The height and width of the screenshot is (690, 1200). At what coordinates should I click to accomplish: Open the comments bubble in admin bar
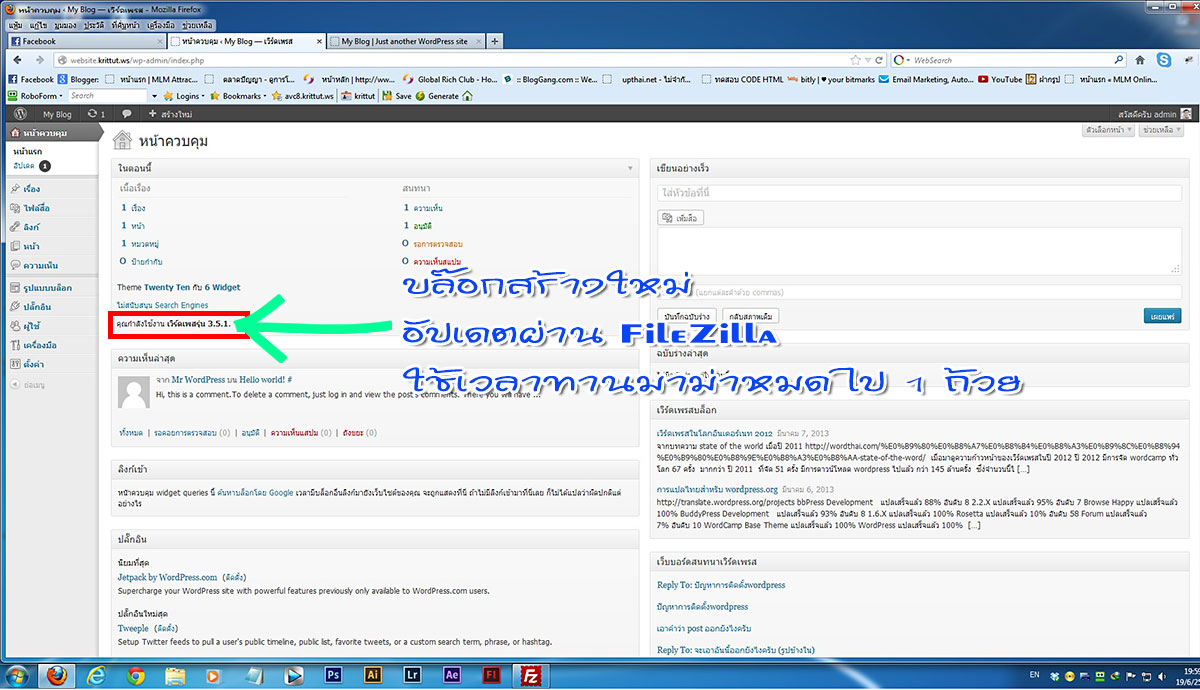click(x=126, y=114)
